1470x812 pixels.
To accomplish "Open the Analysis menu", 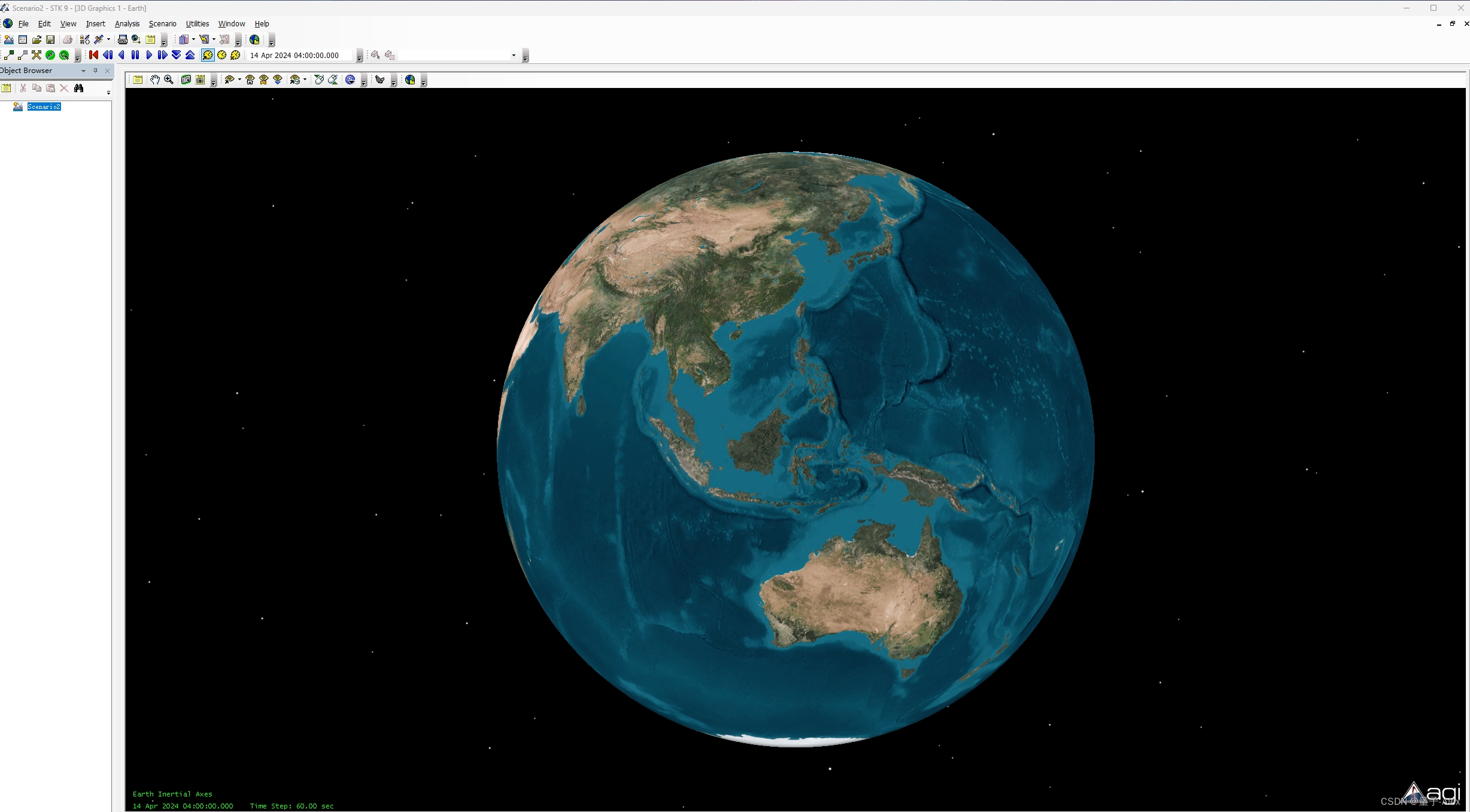I will click(127, 24).
